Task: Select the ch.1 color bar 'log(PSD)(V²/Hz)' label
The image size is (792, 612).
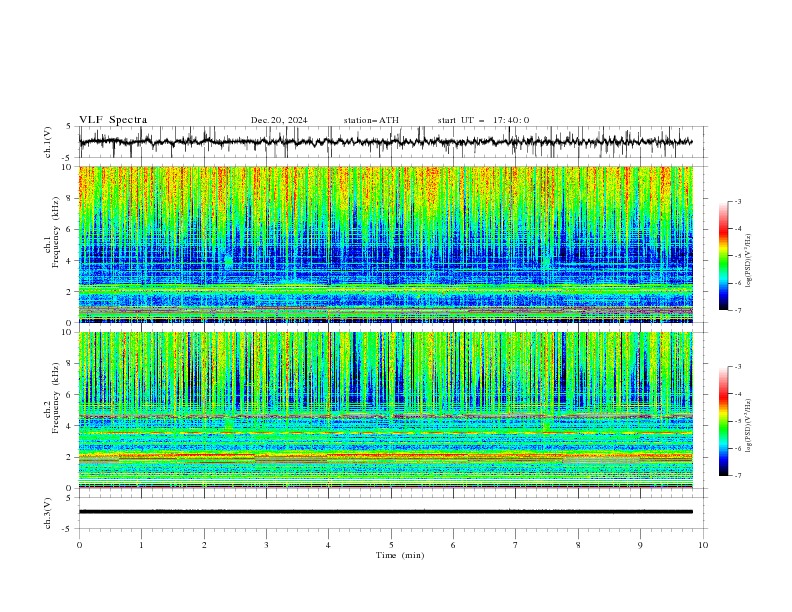Action: [748, 261]
